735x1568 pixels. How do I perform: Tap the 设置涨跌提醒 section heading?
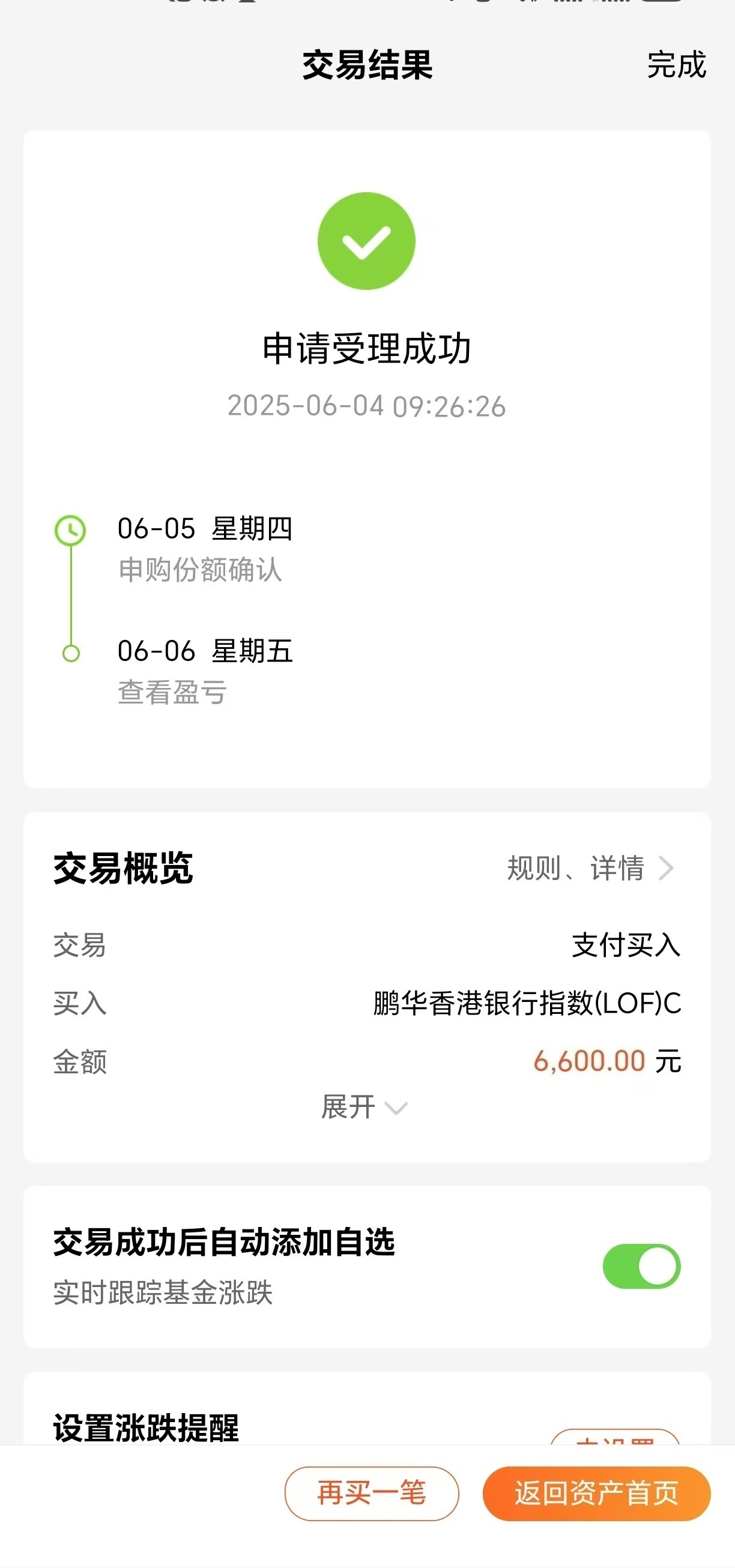(x=146, y=1428)
